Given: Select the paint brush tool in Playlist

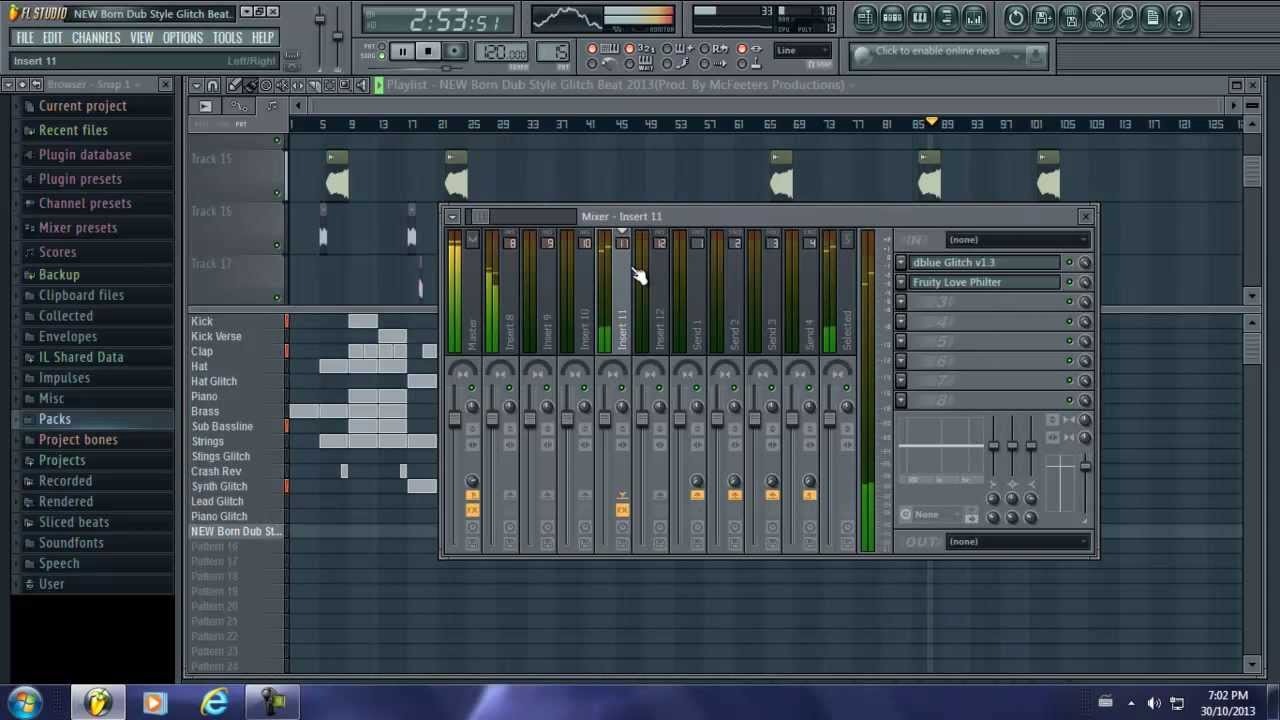Looking at the screenshot, I should (249, 86).
